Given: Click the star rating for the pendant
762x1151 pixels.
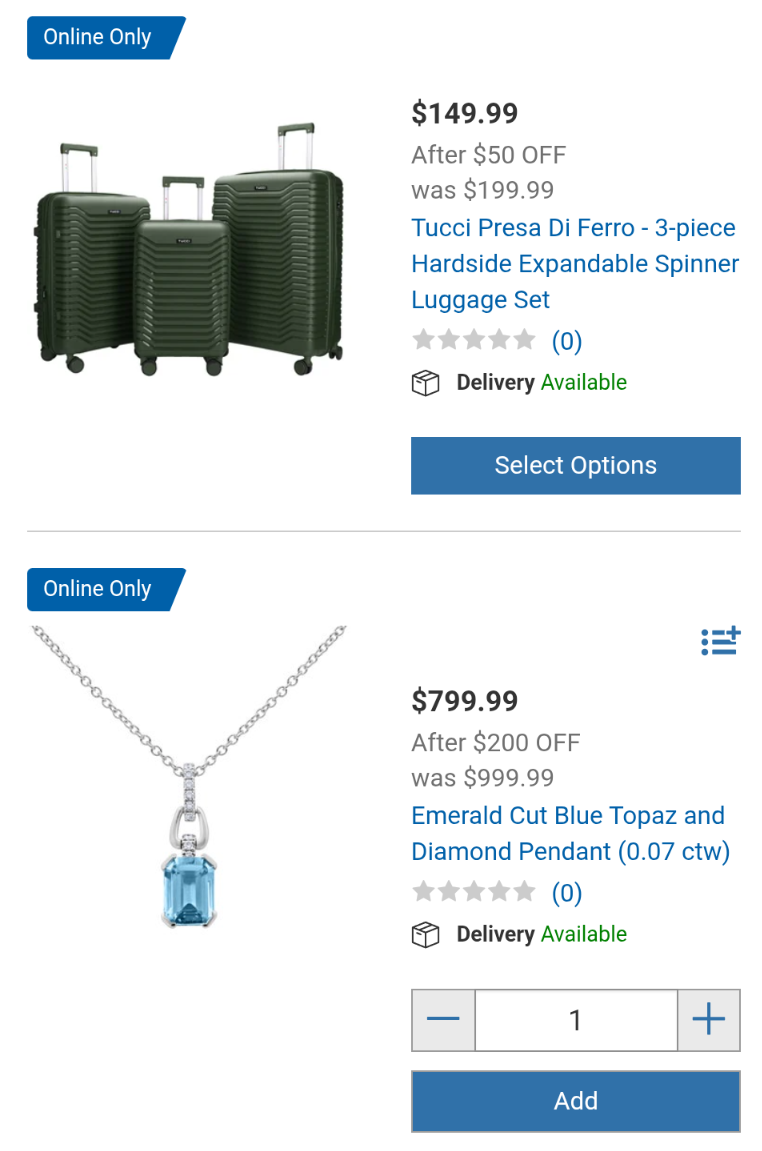Looking at the screenshot, I should click(x=474, y=892).
